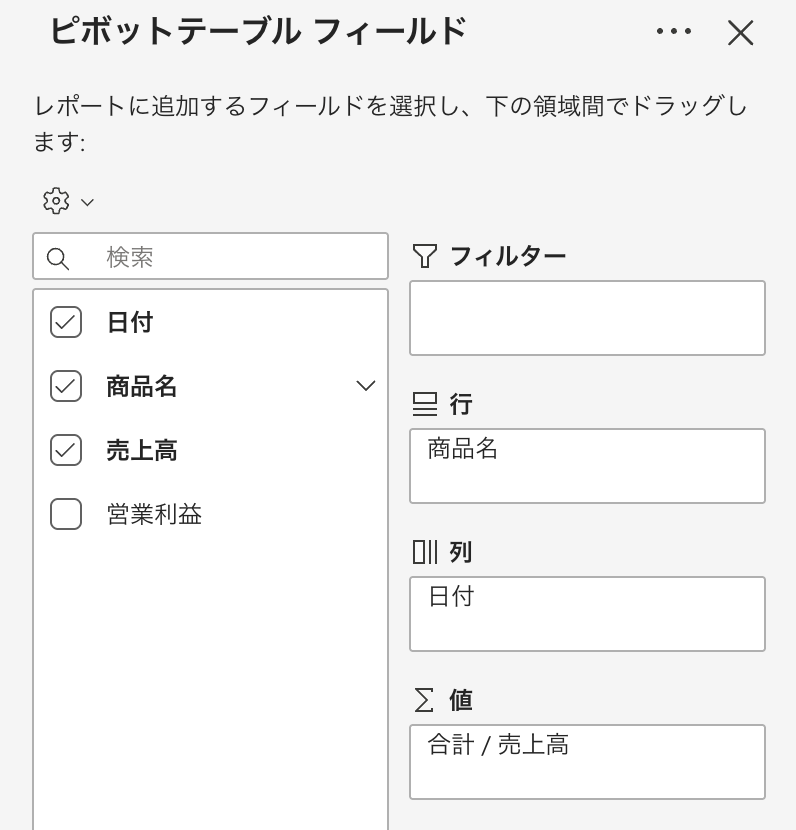Uncheck the 日付 field checkbox

[66, 322]
